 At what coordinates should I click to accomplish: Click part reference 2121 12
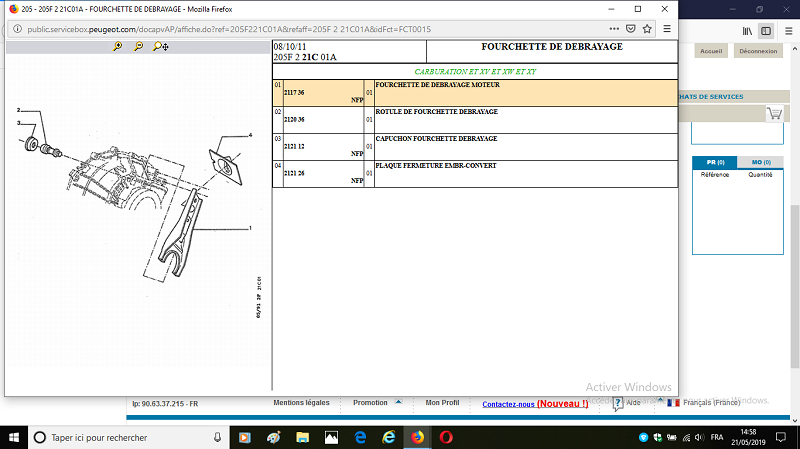(x=294, y=146)
